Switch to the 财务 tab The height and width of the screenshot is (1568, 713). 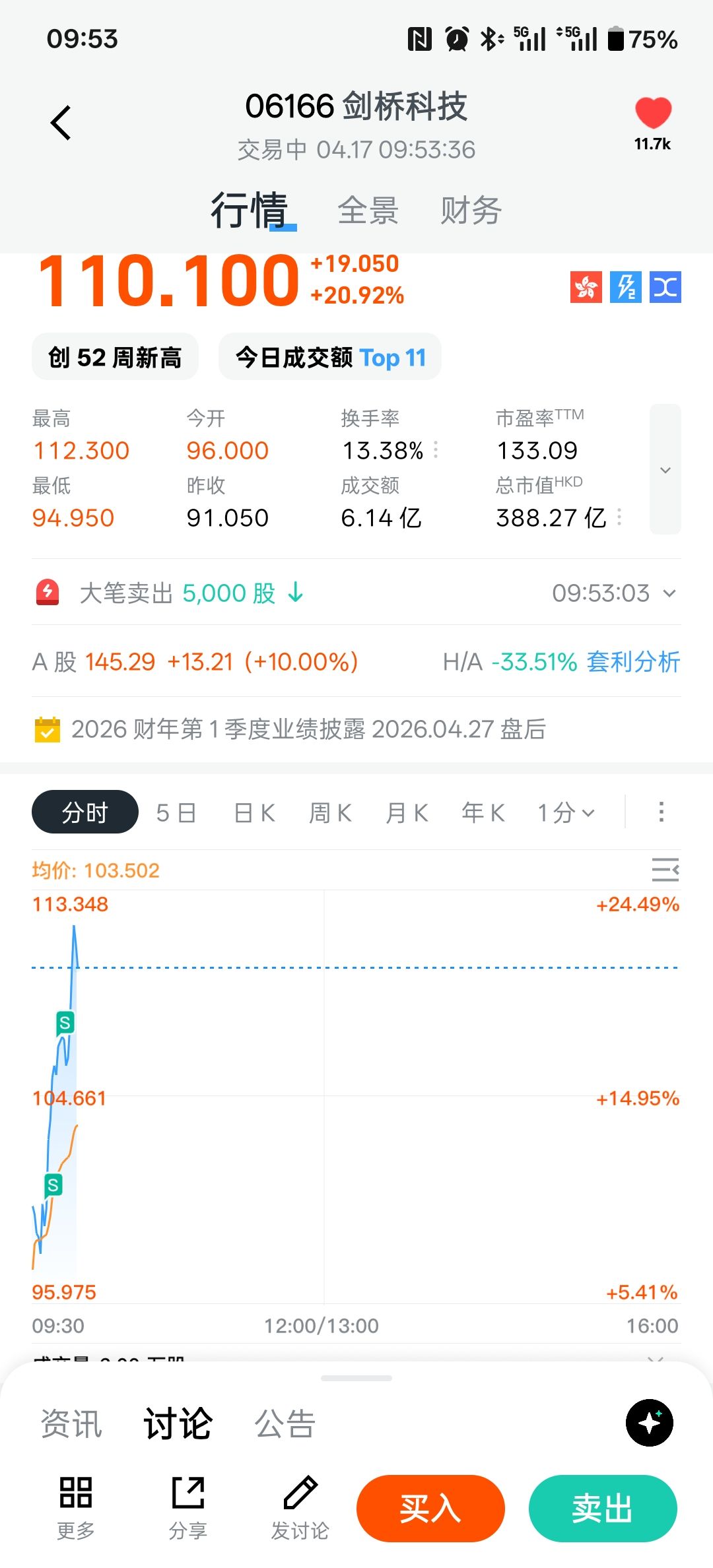(x=471, y=211)
